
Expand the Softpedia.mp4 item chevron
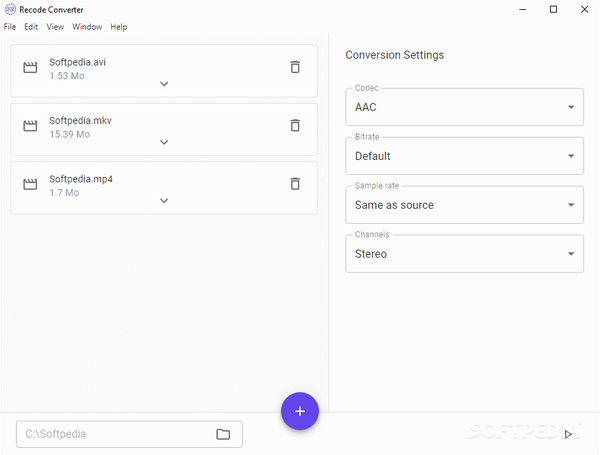(x=164, y=201)
